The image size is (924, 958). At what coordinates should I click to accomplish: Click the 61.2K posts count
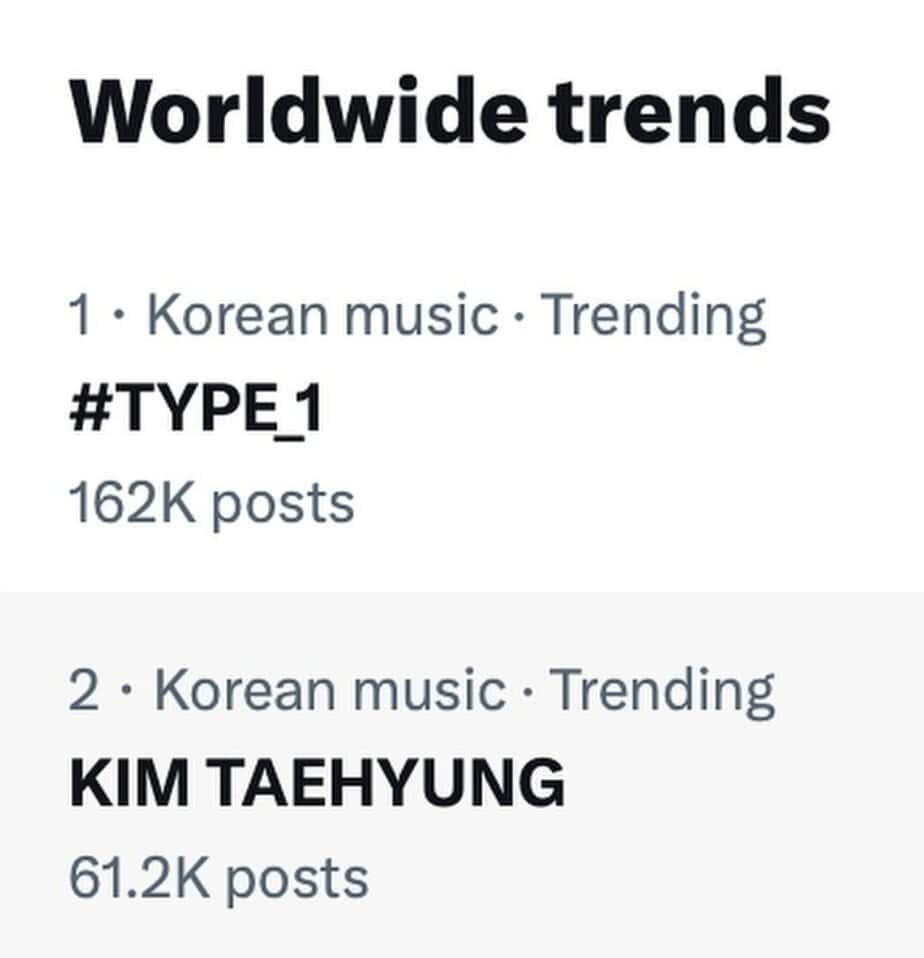[218, 877]
